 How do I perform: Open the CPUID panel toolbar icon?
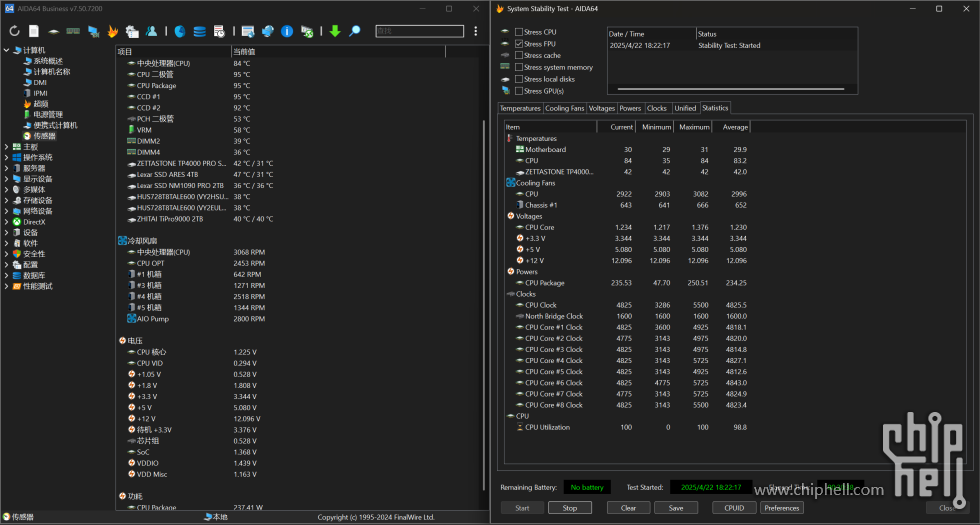point(132,31)
